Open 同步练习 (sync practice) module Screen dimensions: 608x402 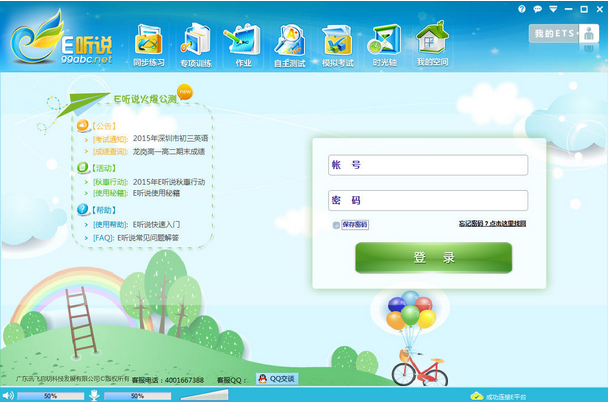point(147,44)
